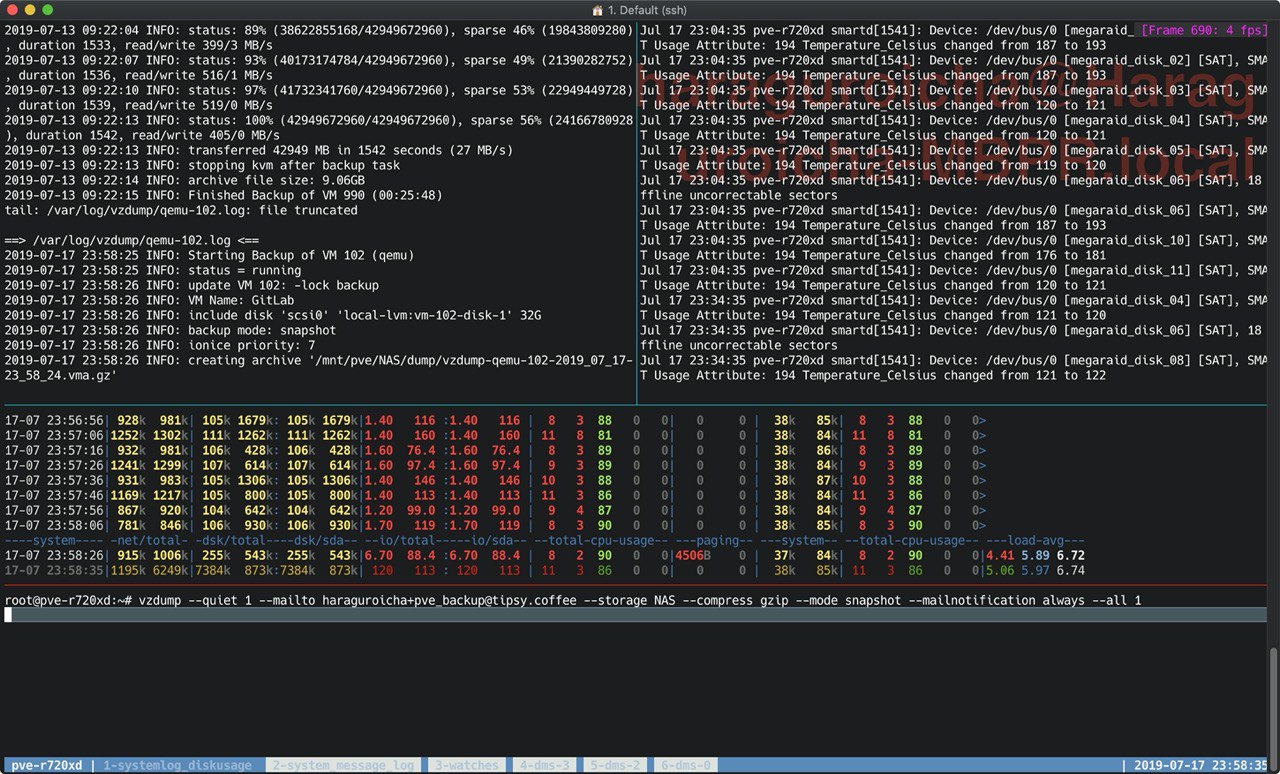Click the home icon in the window title

[598, 10]
